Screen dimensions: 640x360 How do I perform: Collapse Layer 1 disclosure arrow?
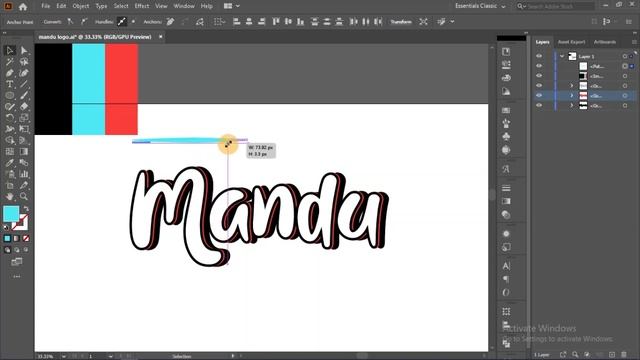pos(562,56)
